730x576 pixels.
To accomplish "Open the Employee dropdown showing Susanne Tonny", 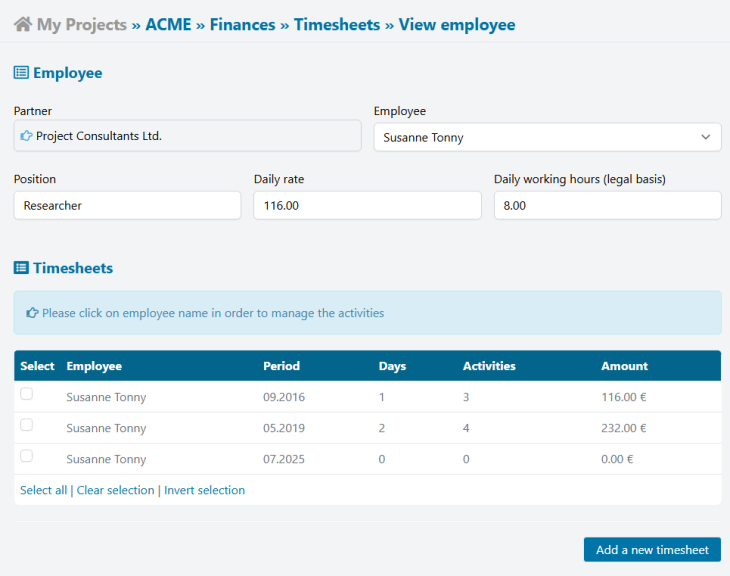I will [x=547, y=137].
